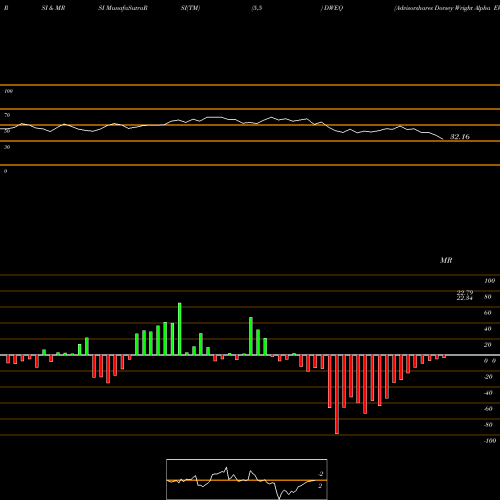Viewport: 500px width, 500px height.
Task: Click the RSI value label 32.16
Action: click(460, 137)
